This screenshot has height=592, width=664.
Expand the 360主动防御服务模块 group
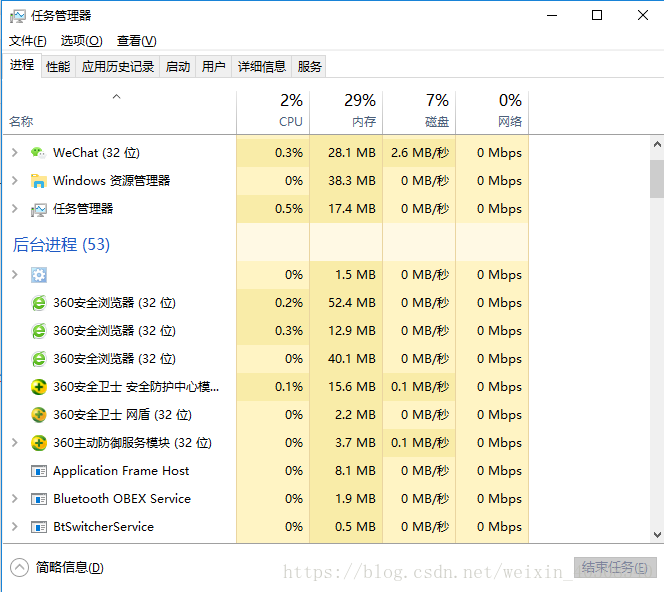click(x=15, y=443)
